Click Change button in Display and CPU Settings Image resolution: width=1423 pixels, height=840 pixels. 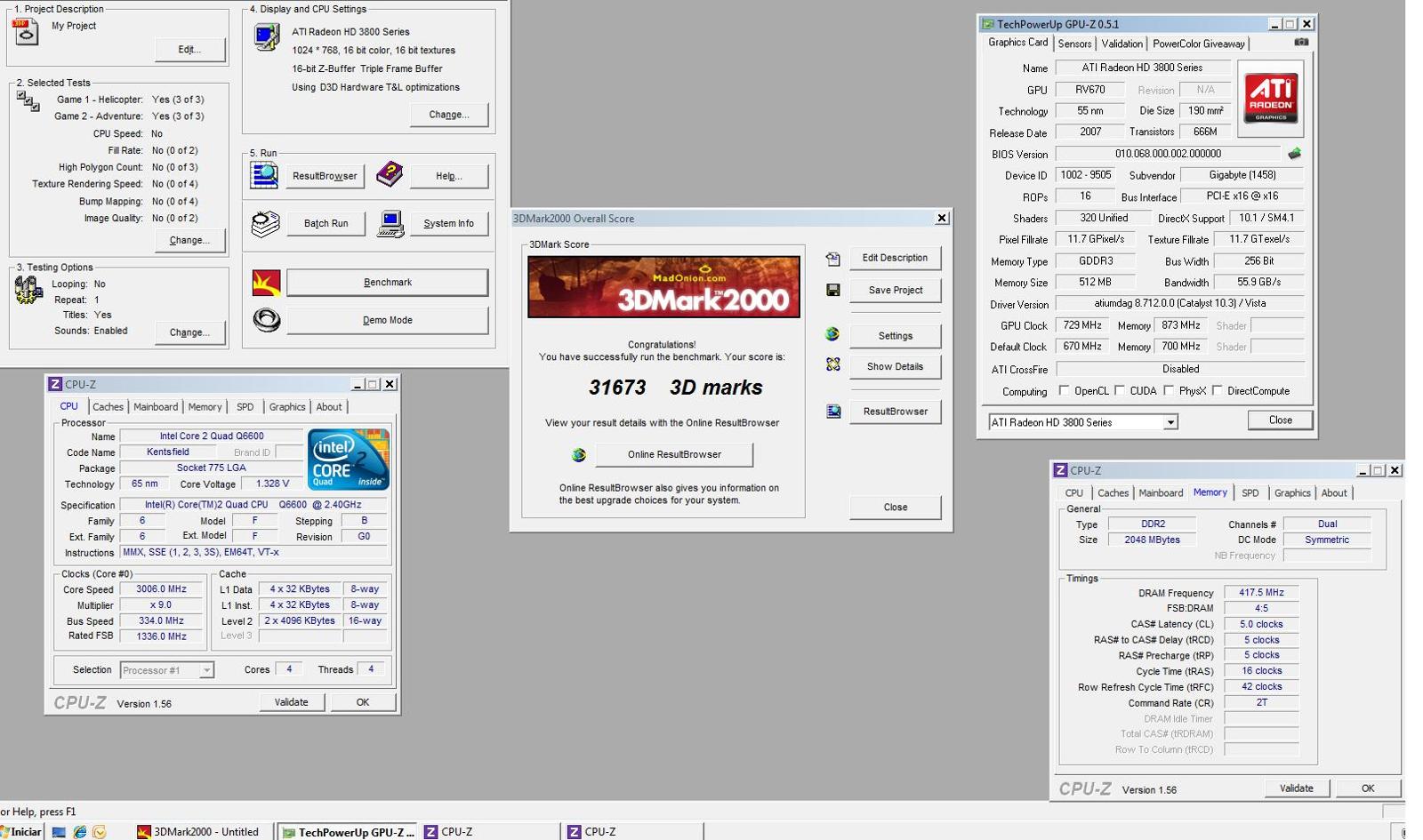(x=449, y=115)
